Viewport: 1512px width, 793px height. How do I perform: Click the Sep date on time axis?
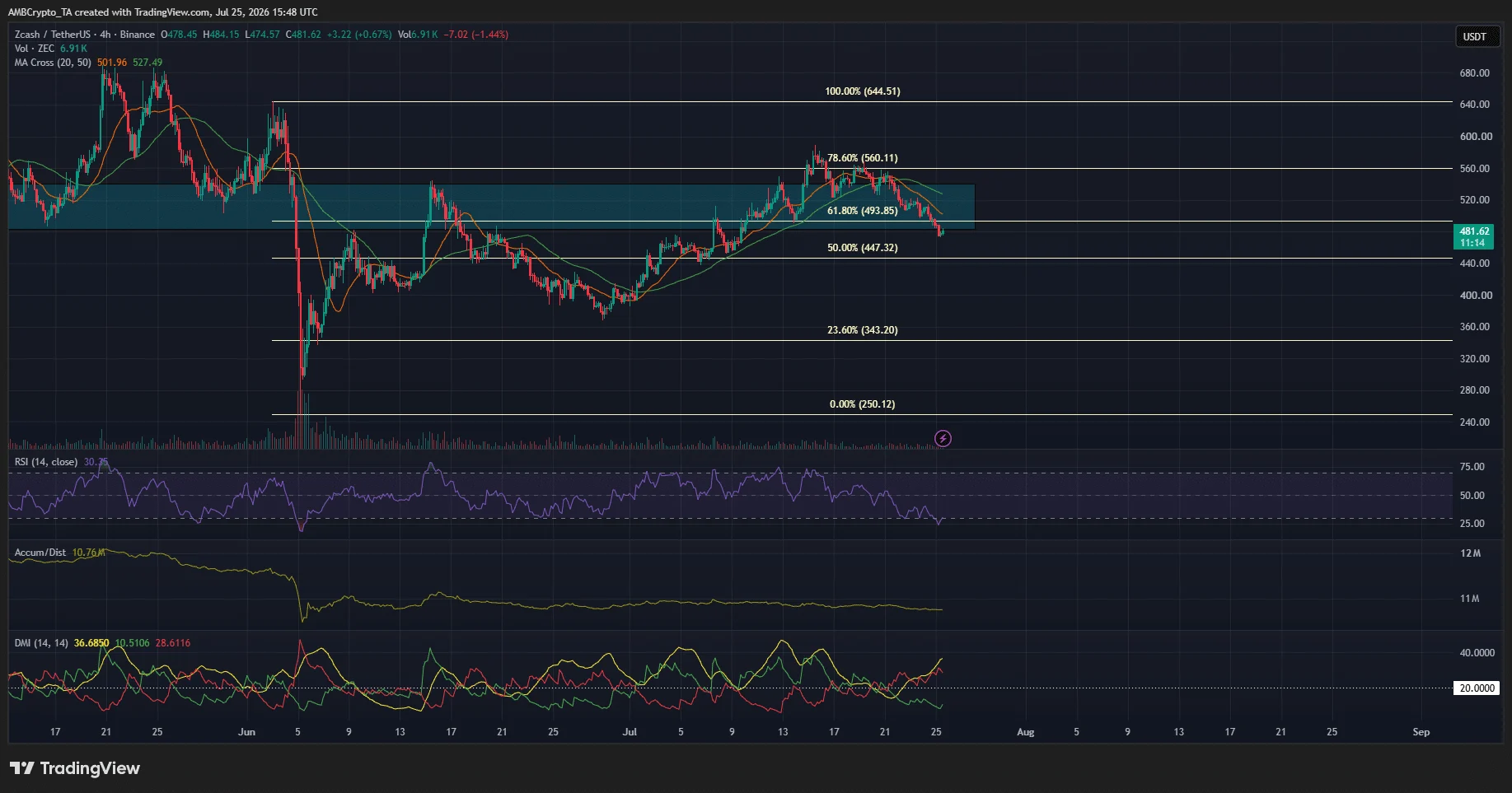[1421, 732]
